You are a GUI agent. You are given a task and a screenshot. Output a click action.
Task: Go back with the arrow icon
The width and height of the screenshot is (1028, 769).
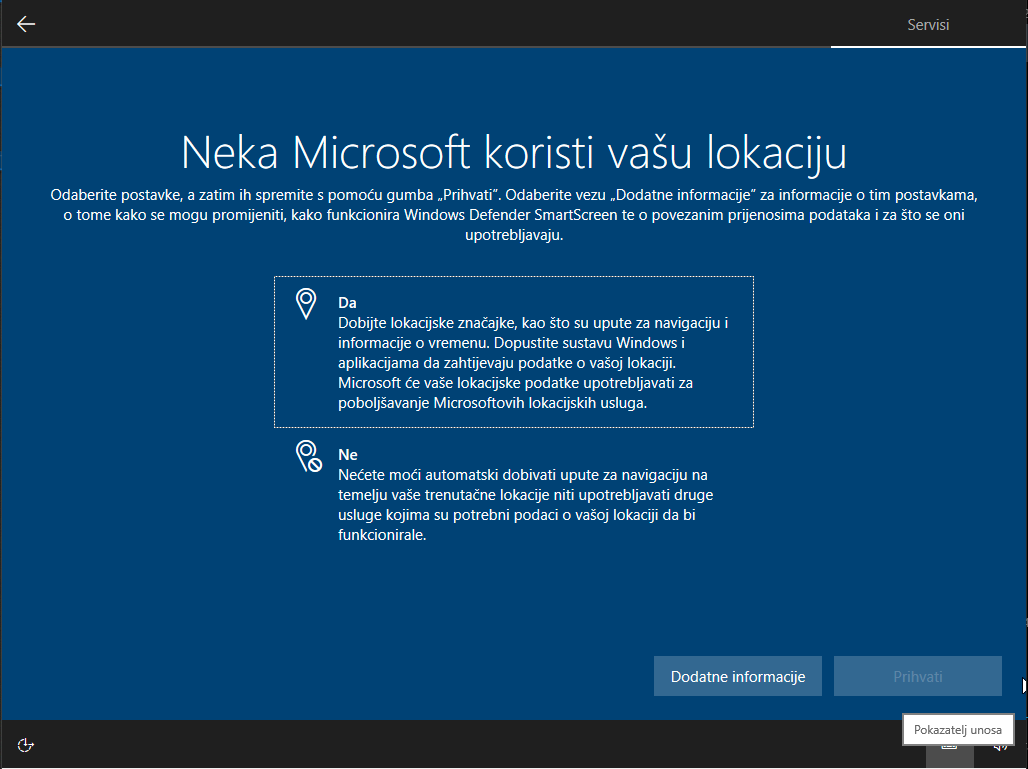tap(26, 24)
